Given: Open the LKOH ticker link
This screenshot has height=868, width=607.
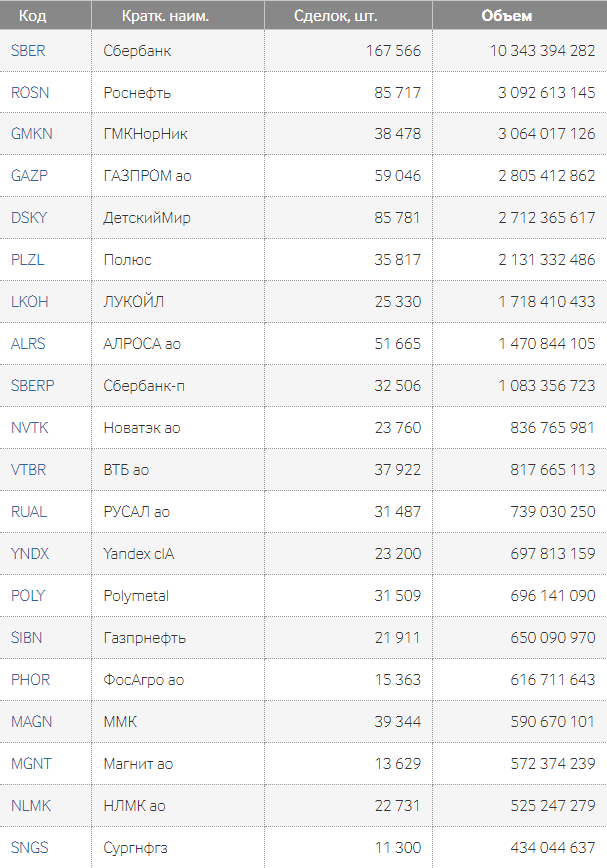Looking at the screenshot, I should (30, 302).
